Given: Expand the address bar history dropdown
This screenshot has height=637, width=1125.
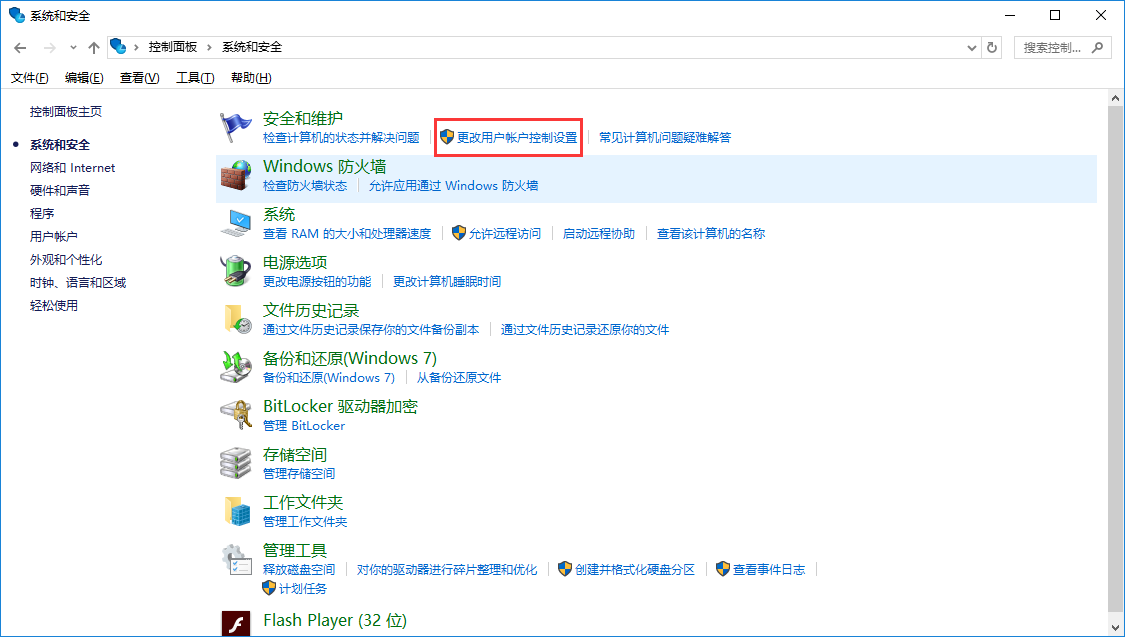Looking at the screenshot, I should [x=971, y=46].
